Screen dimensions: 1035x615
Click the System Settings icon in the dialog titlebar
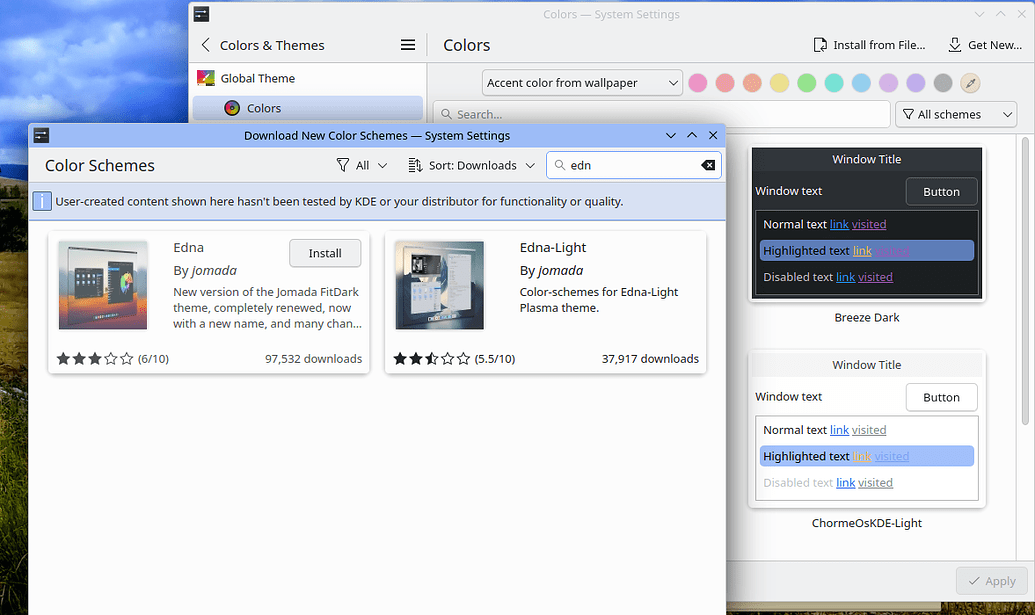[41, 135]
